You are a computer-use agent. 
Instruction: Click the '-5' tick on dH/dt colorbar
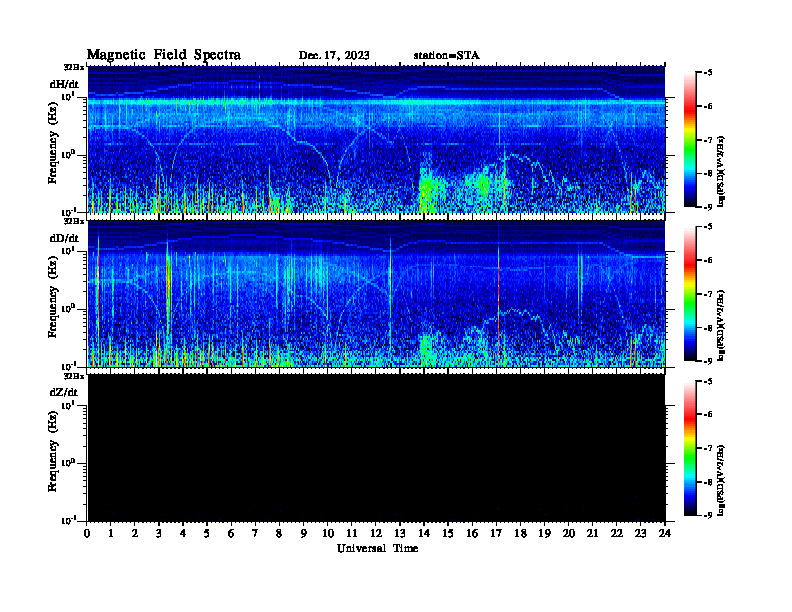click(708, 73)
